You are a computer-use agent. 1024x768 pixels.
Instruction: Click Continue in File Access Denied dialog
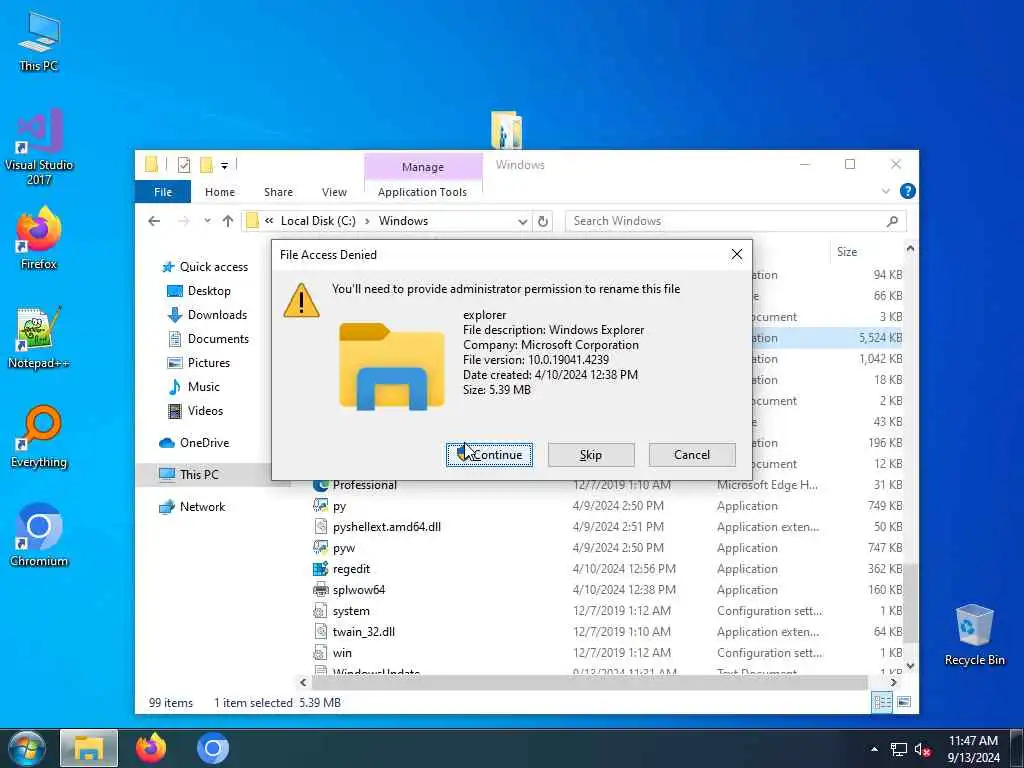[x=489, y=455]
